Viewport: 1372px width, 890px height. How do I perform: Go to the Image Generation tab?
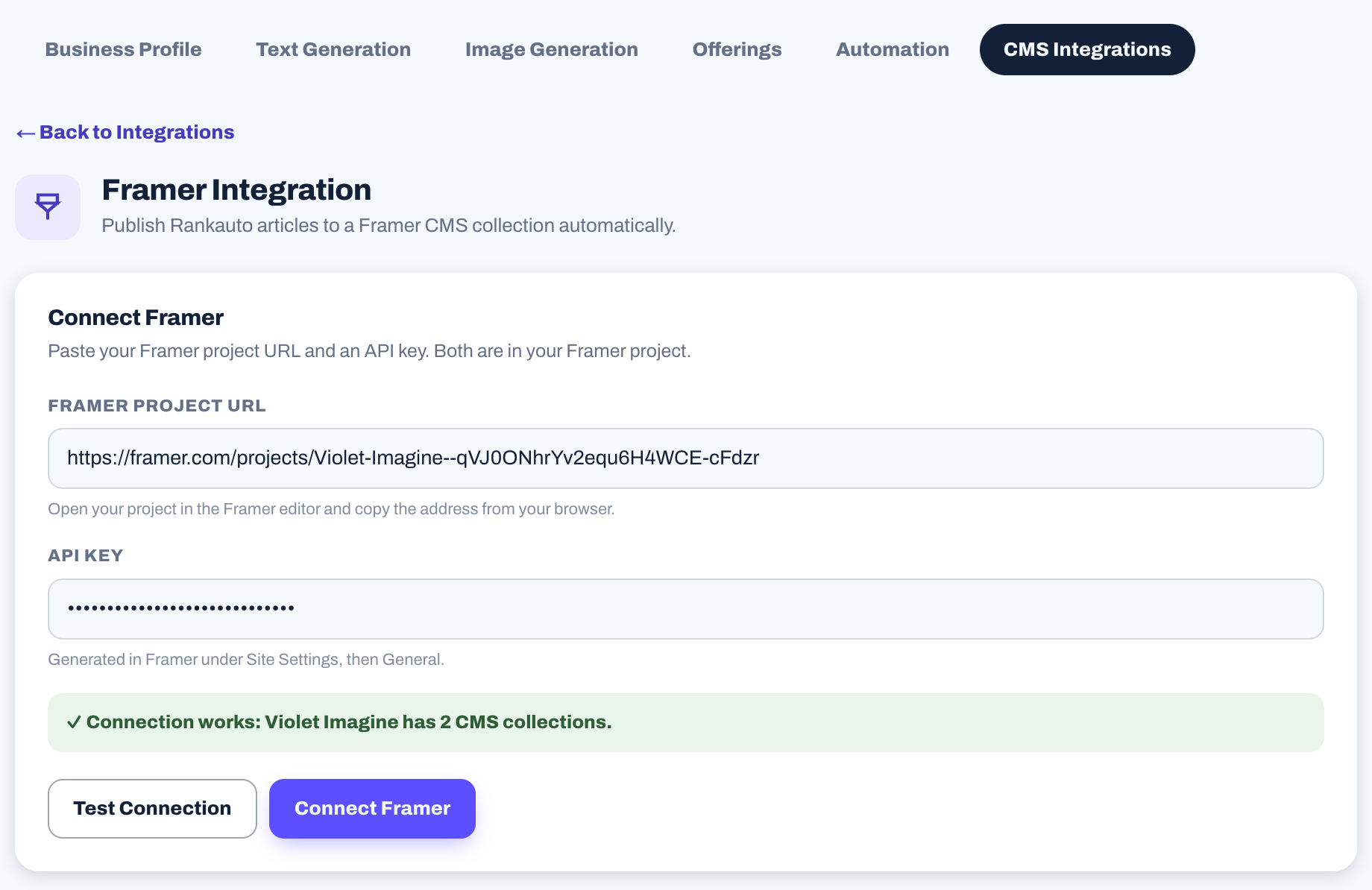click(552, 49)
